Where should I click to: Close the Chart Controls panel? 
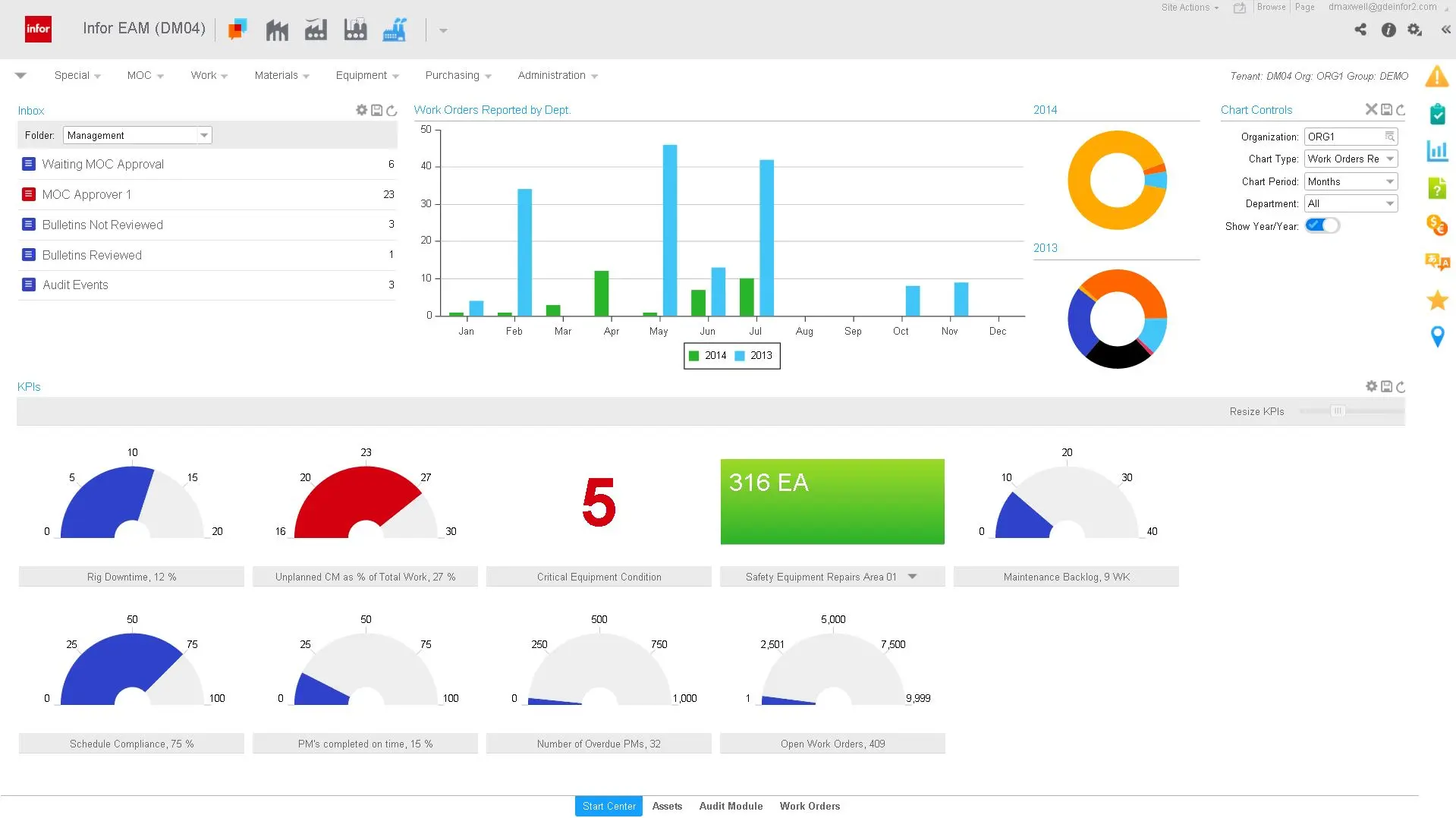coord(1371,109)
